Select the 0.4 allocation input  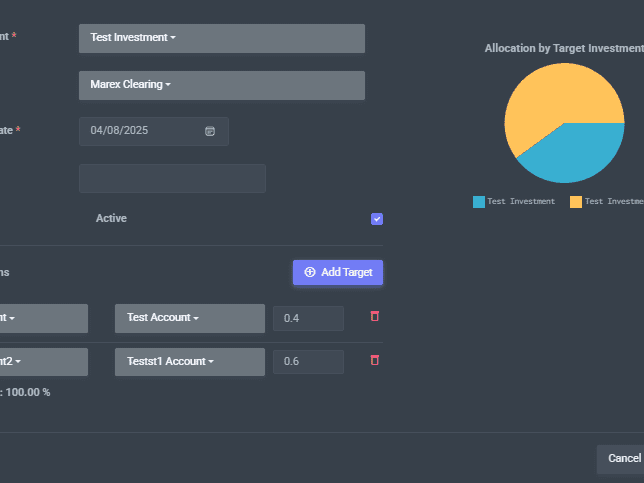pyautogui.click(x=308, y=318)
